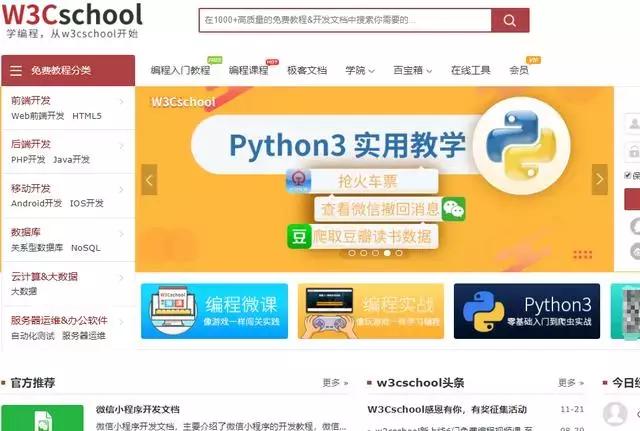This screenshot has width=640, height=431.
Task: Click the green document icon under 官方推荐
Action: coord(42,419)
